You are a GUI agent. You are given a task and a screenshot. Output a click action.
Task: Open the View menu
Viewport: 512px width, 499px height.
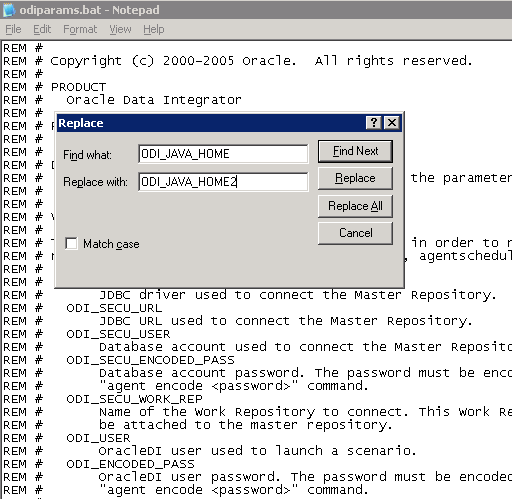(x=120, y=29)
